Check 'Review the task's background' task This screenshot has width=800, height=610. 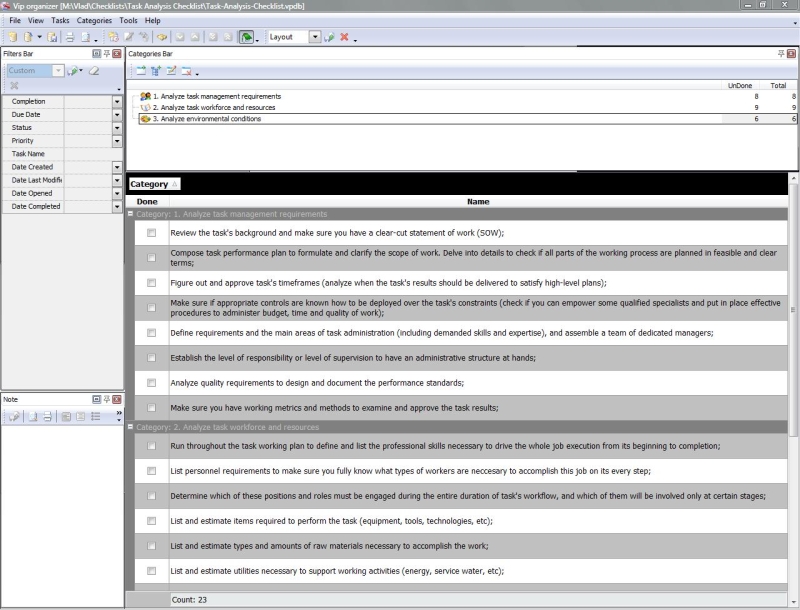tap(151, 233)
